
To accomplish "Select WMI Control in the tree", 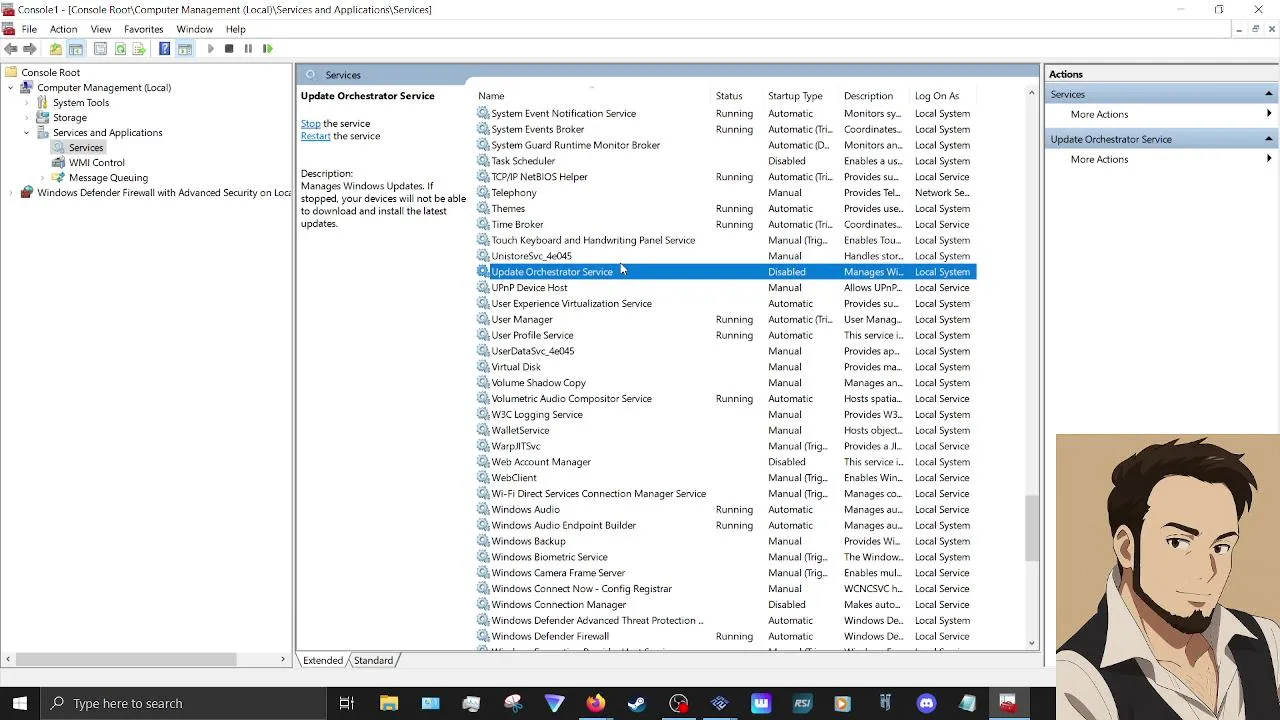I will tap(96, 163).
